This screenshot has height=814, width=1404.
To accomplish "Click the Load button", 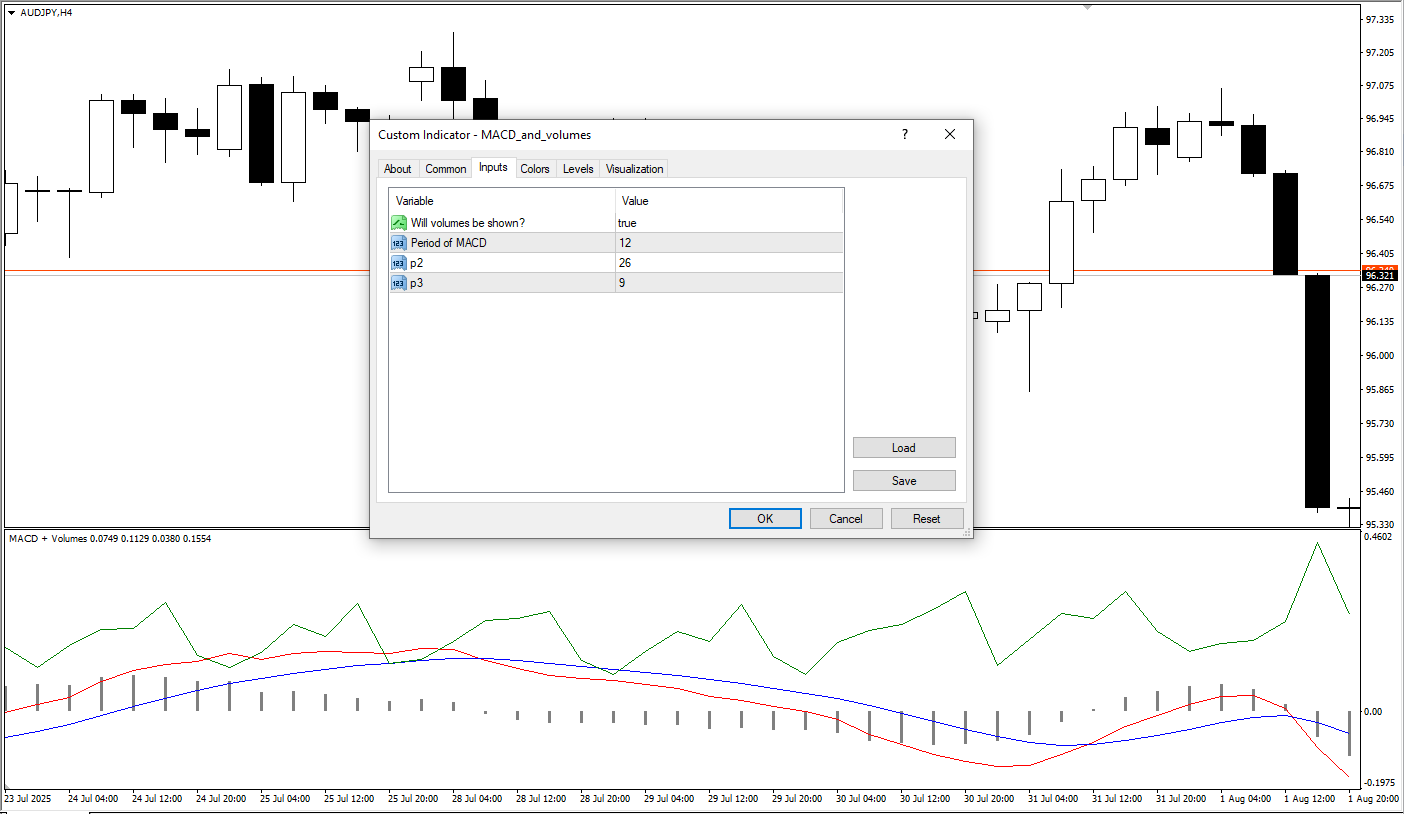I will coord(904,448).
